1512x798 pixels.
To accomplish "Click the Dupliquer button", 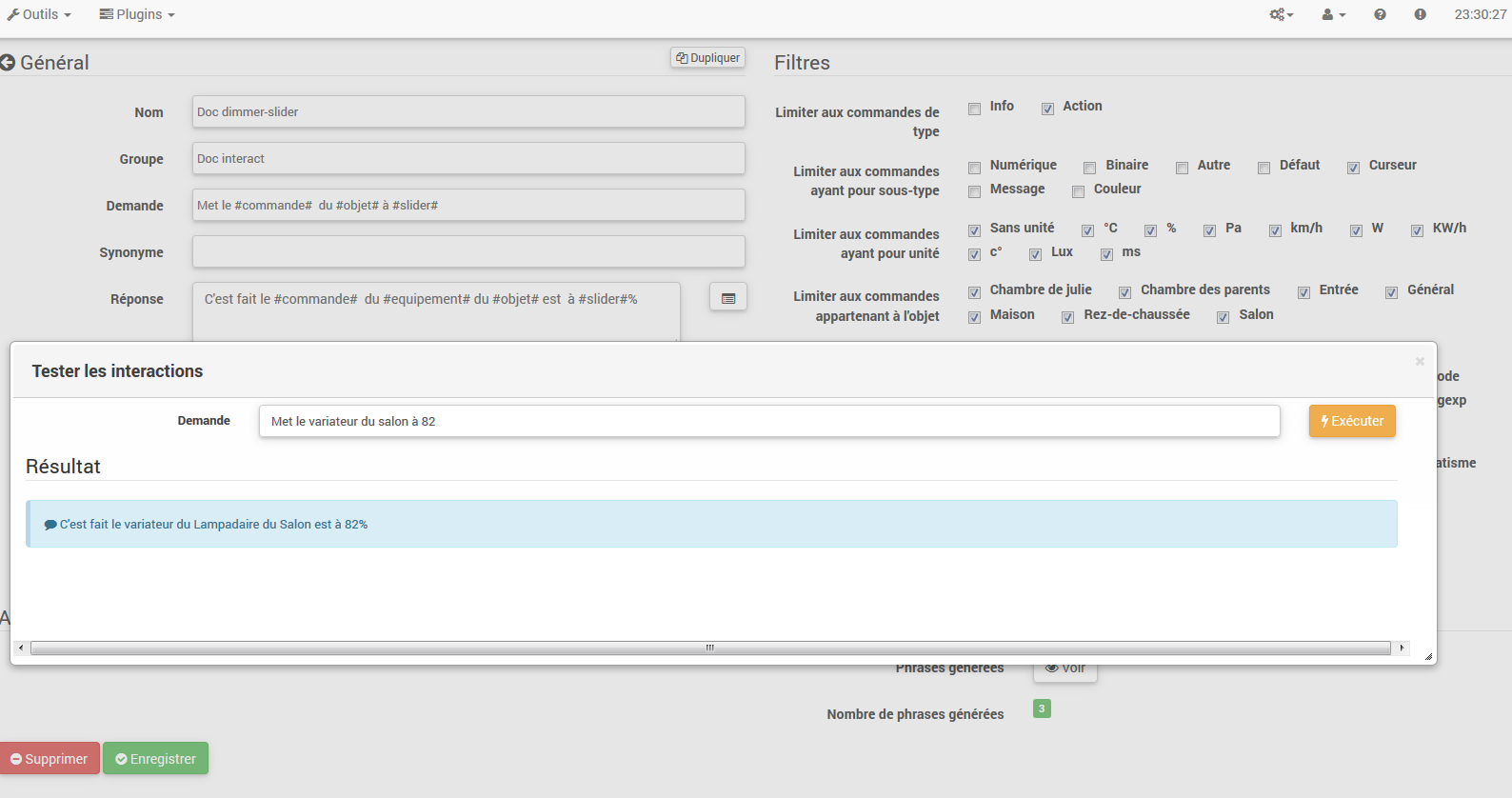I will coord(707,58).
